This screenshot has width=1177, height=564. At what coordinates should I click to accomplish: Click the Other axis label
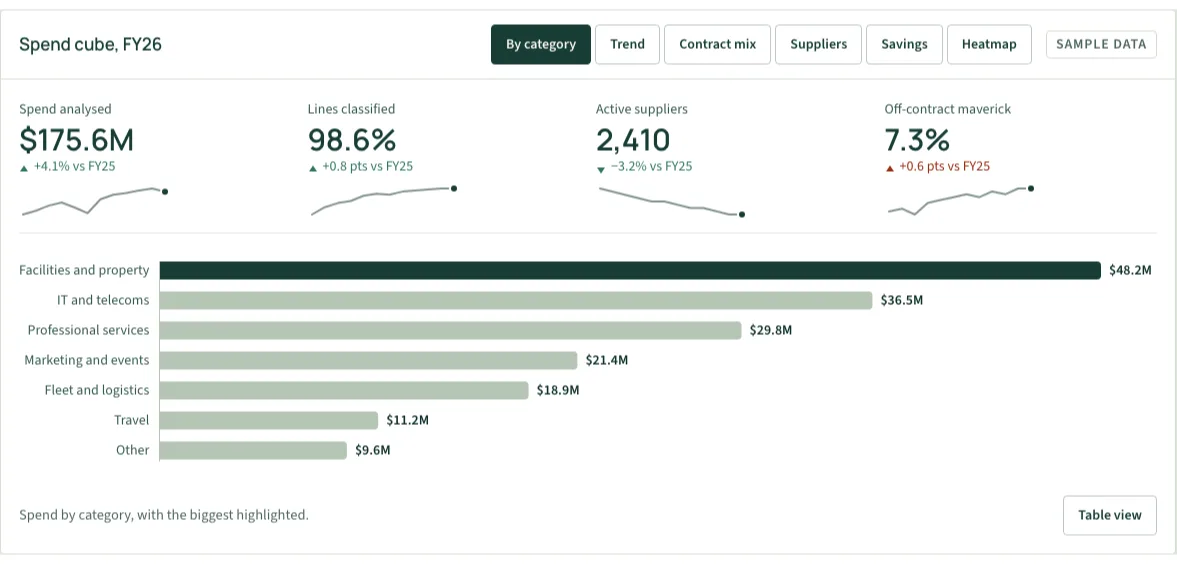click(x=132, y=451)
